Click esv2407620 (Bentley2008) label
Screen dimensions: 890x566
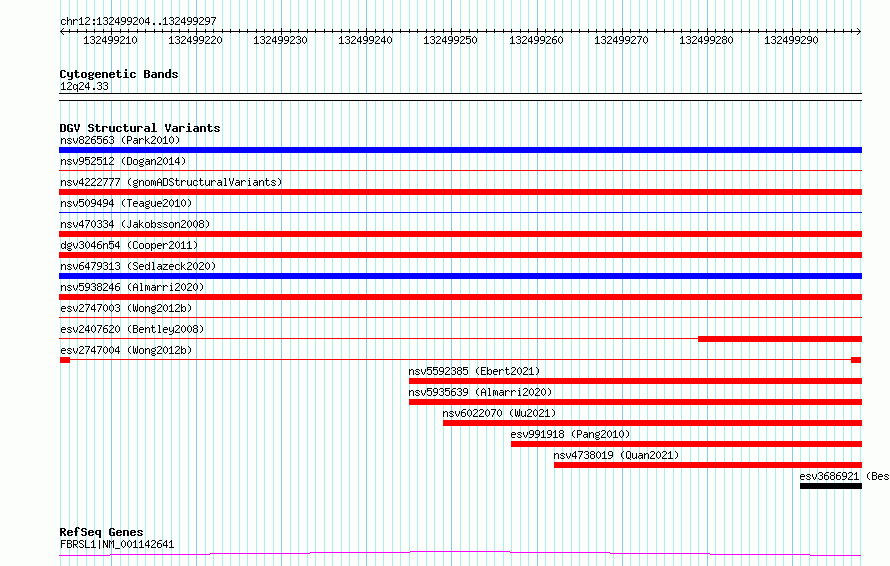[132, 329]
